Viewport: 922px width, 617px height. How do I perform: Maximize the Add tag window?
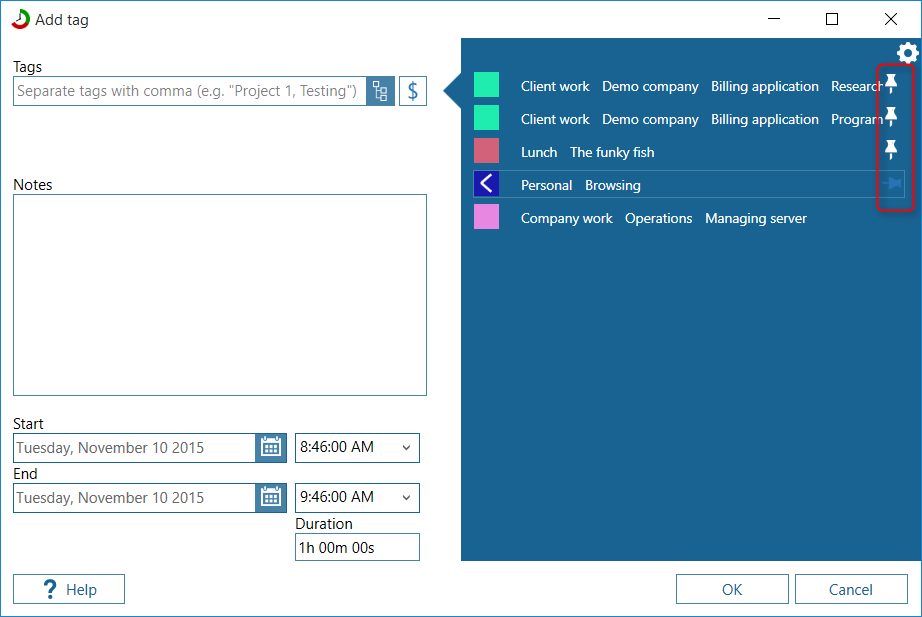[832, 19]
